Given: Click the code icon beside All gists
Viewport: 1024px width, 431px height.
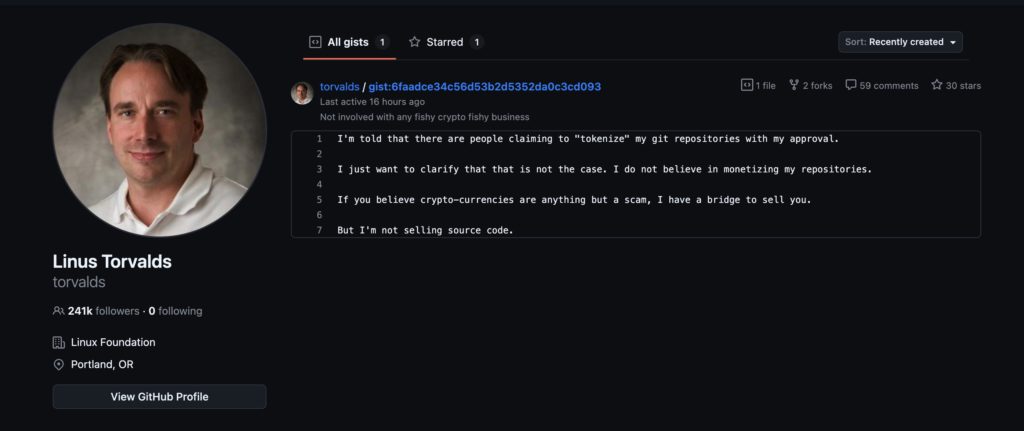Looking at the screenshot, I should [315, 42].
